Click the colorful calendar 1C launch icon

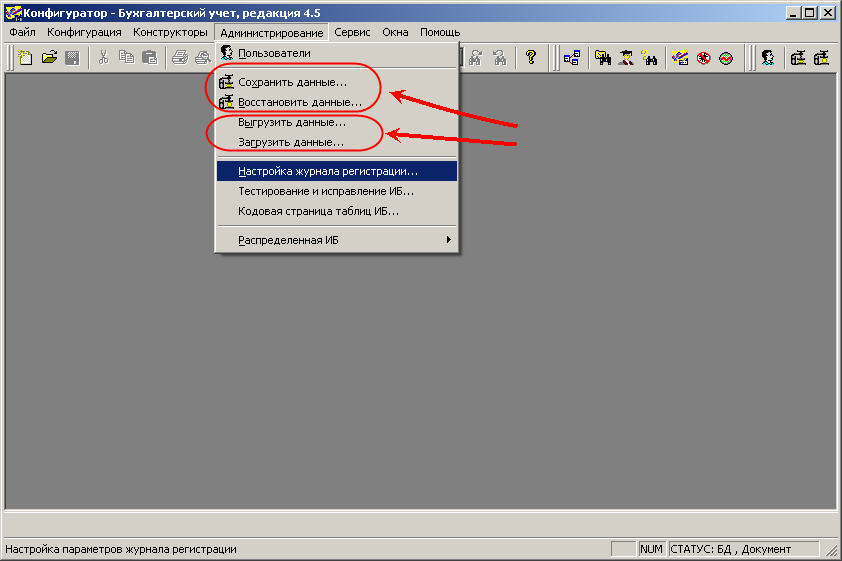(680, 57)
